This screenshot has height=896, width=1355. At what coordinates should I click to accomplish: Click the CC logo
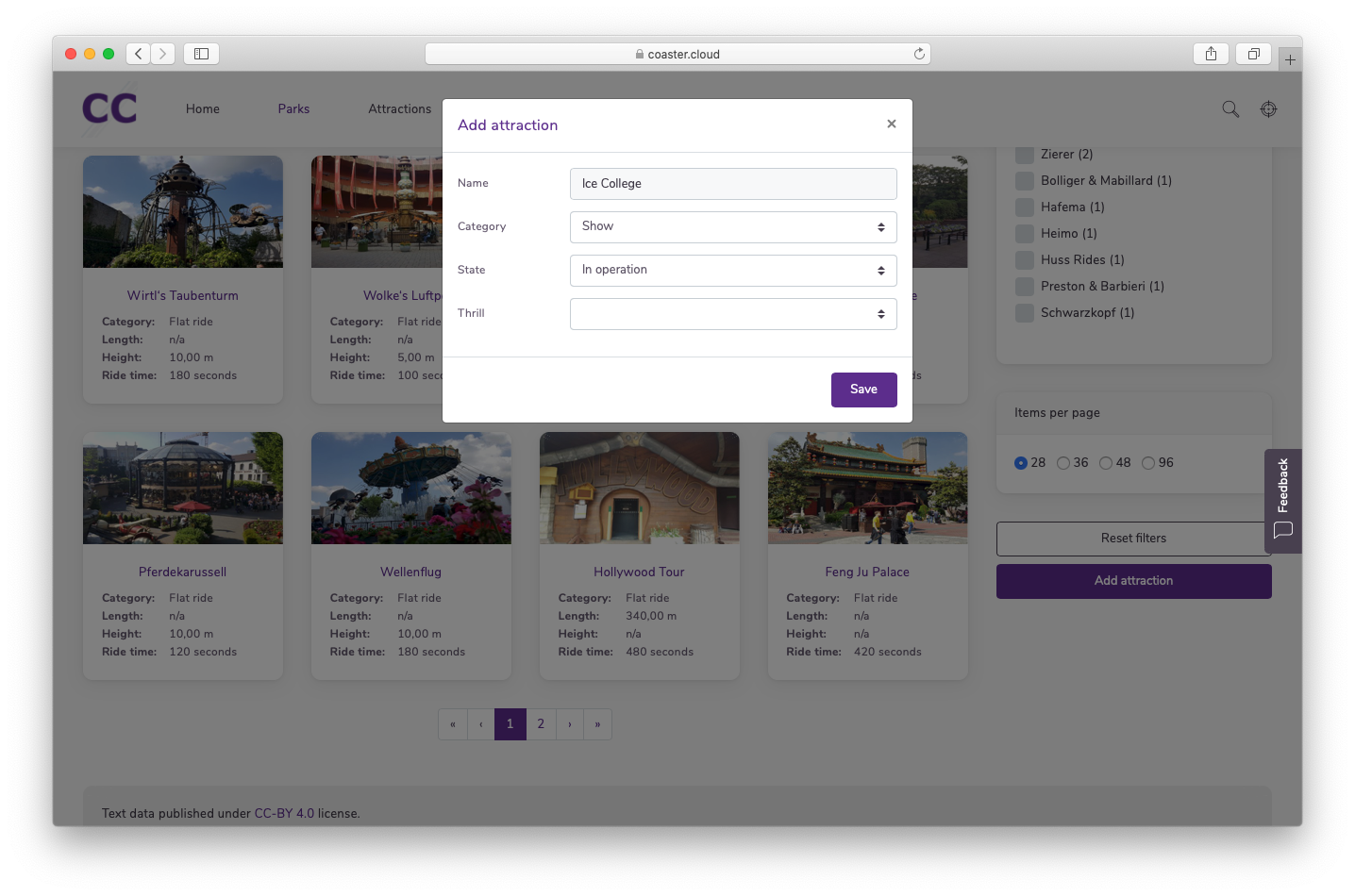click(x=109, y=108)
